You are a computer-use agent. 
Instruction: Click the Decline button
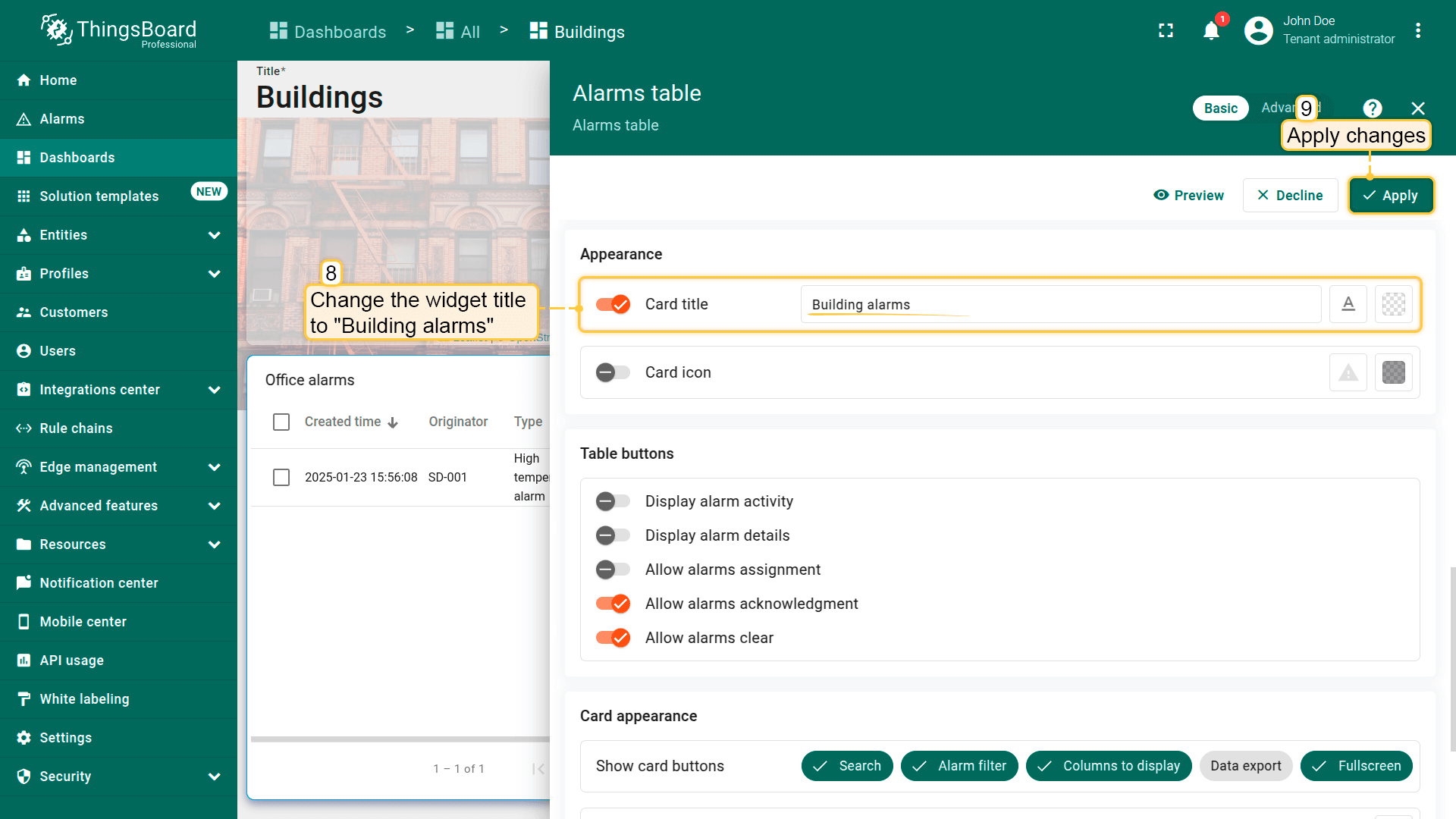[x=1290, y=196]
